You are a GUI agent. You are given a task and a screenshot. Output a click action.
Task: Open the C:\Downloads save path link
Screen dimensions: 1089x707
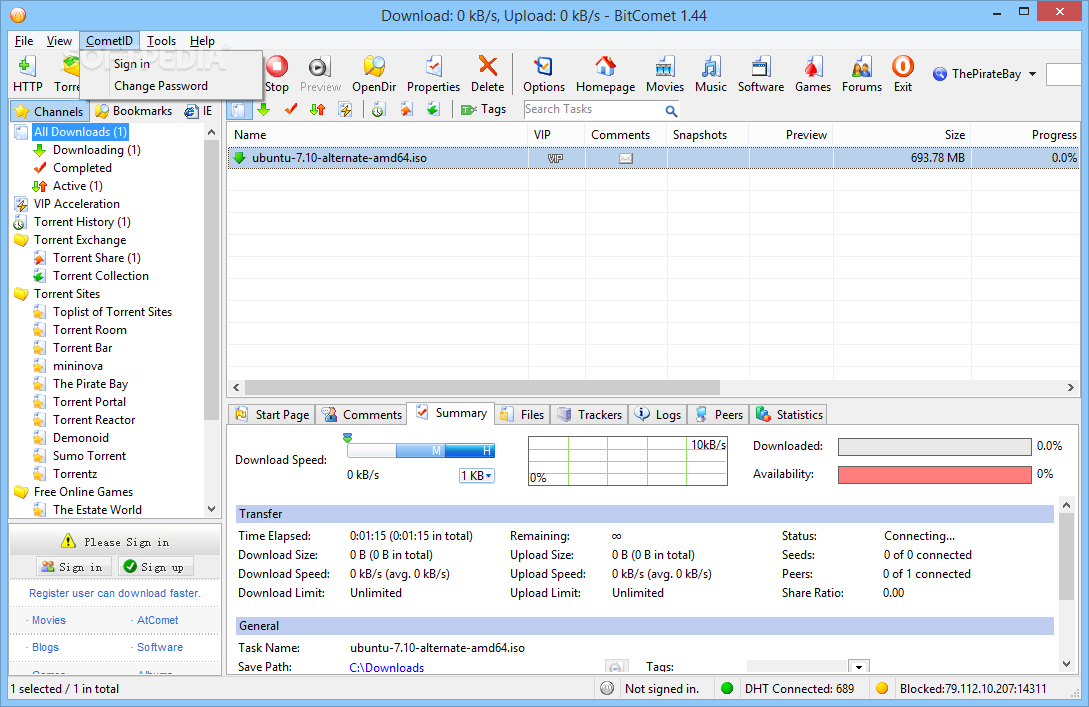386,668
